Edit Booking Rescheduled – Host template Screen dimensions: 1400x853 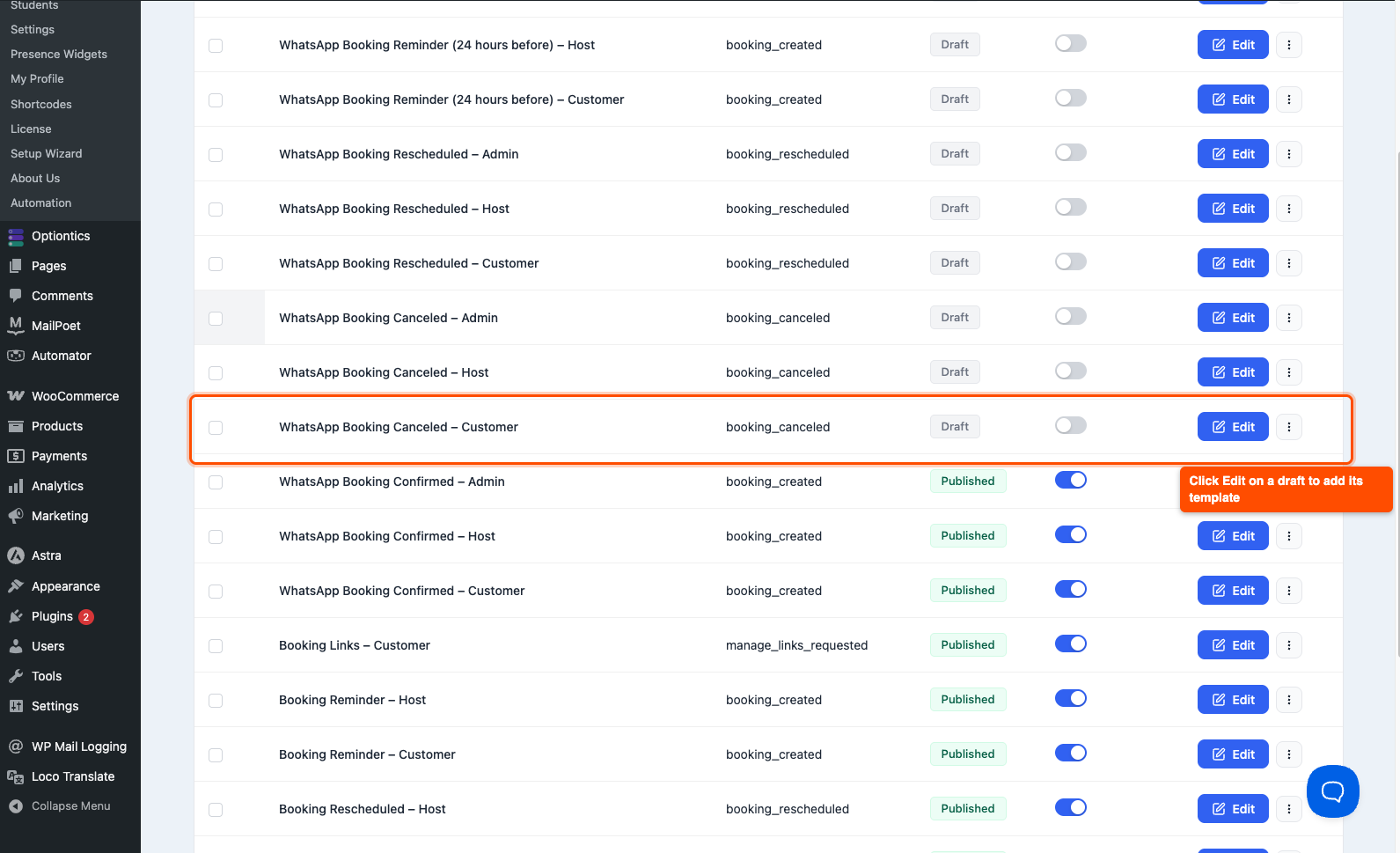(x=1233, y=809)
